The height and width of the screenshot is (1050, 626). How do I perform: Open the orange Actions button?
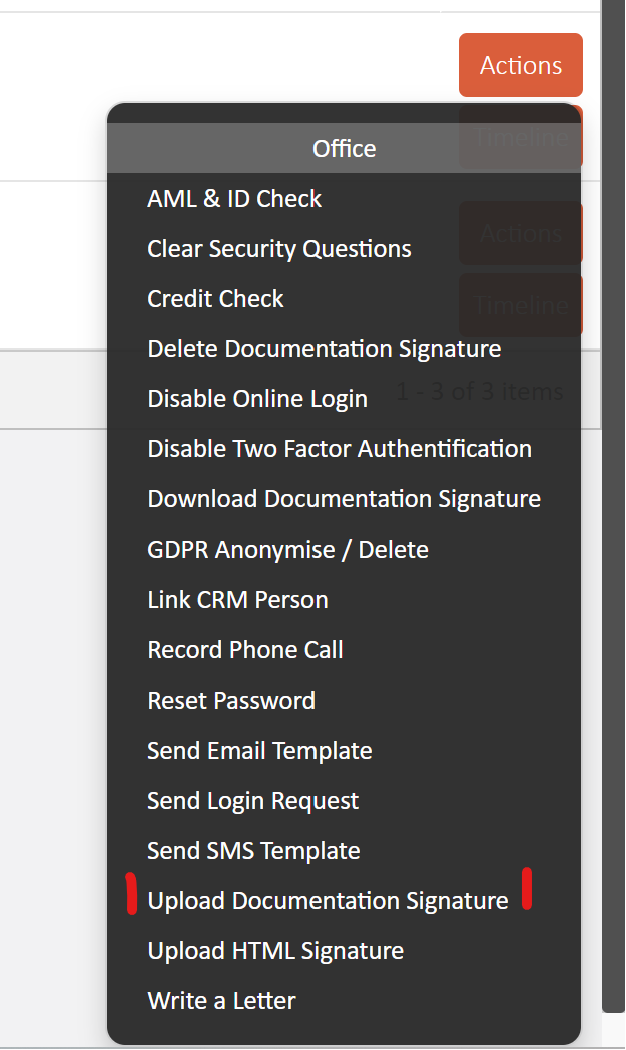pyautogui.click(x=520, y=65)
